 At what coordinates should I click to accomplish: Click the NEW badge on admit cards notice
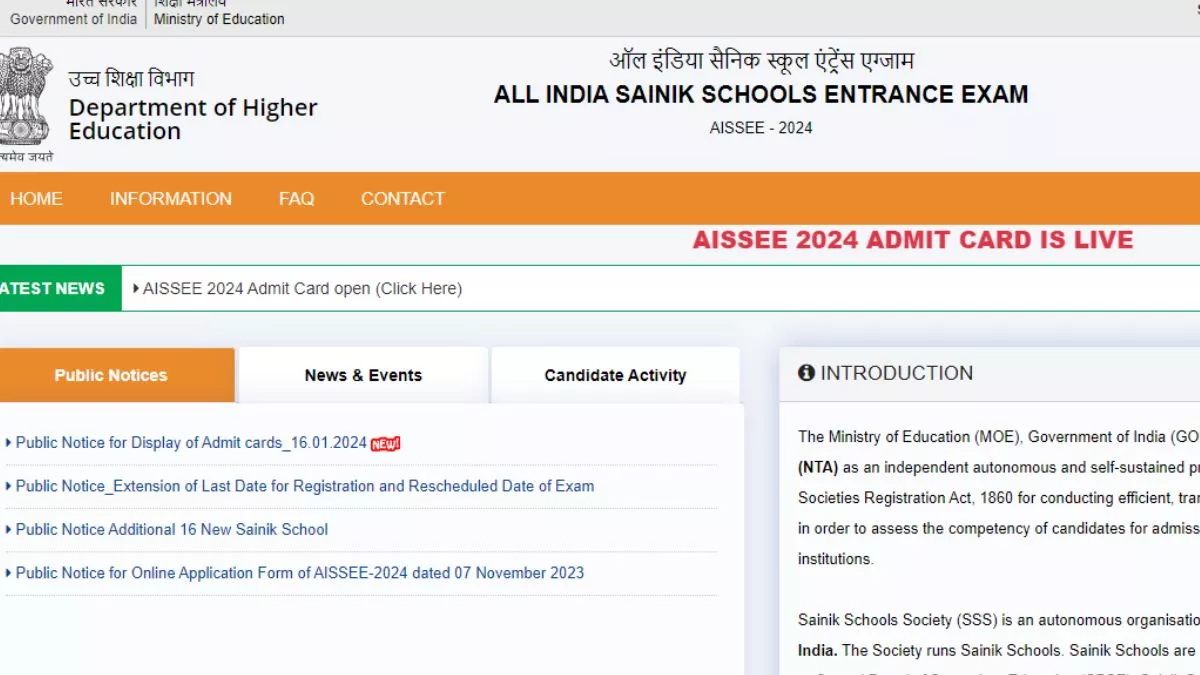coord(385,444)
